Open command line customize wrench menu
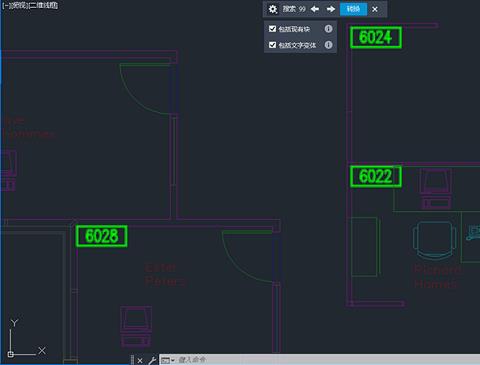Screen dimensions: 480x365 (152, 360)
